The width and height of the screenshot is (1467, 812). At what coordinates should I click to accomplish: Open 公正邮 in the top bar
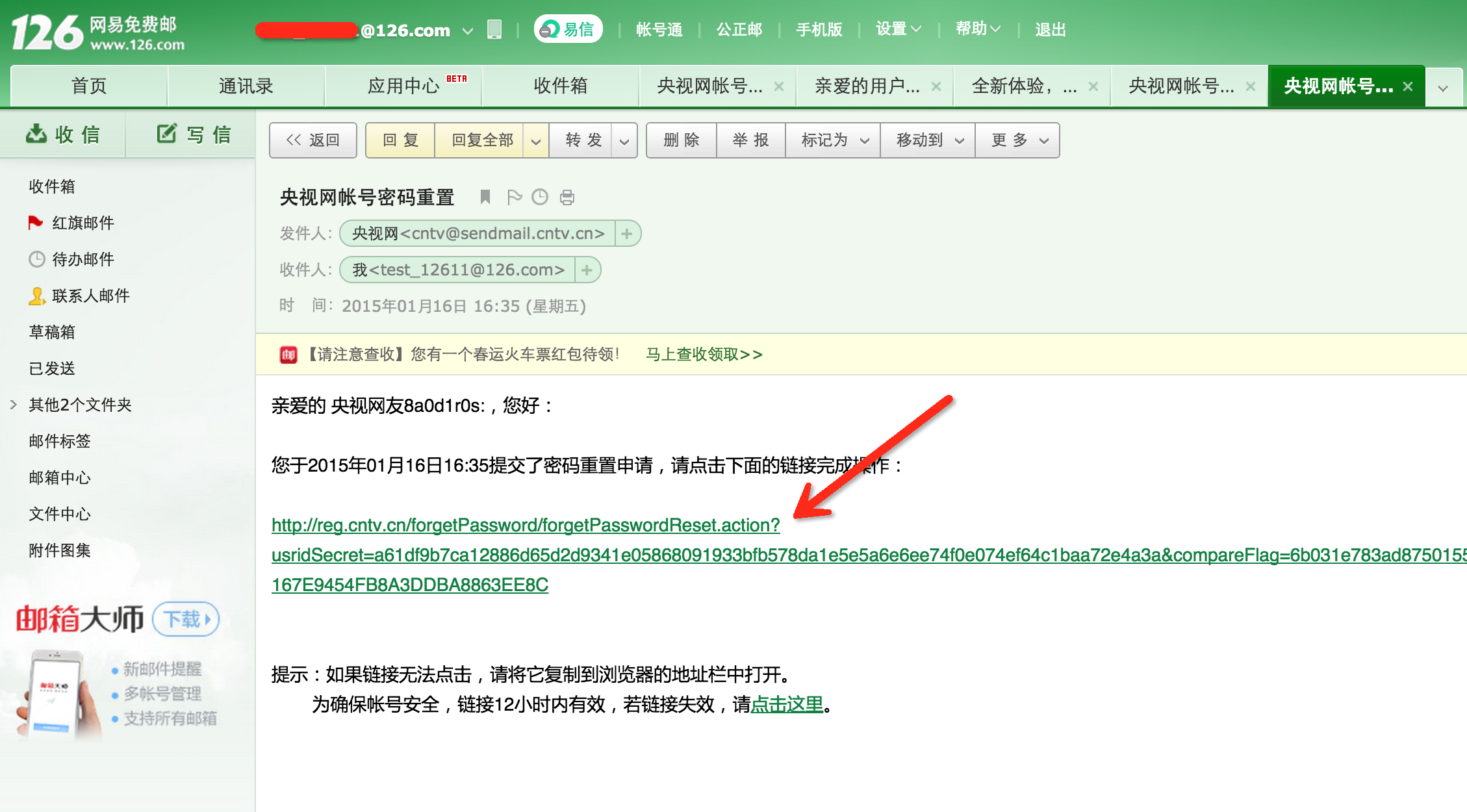[x=739, y=29]
